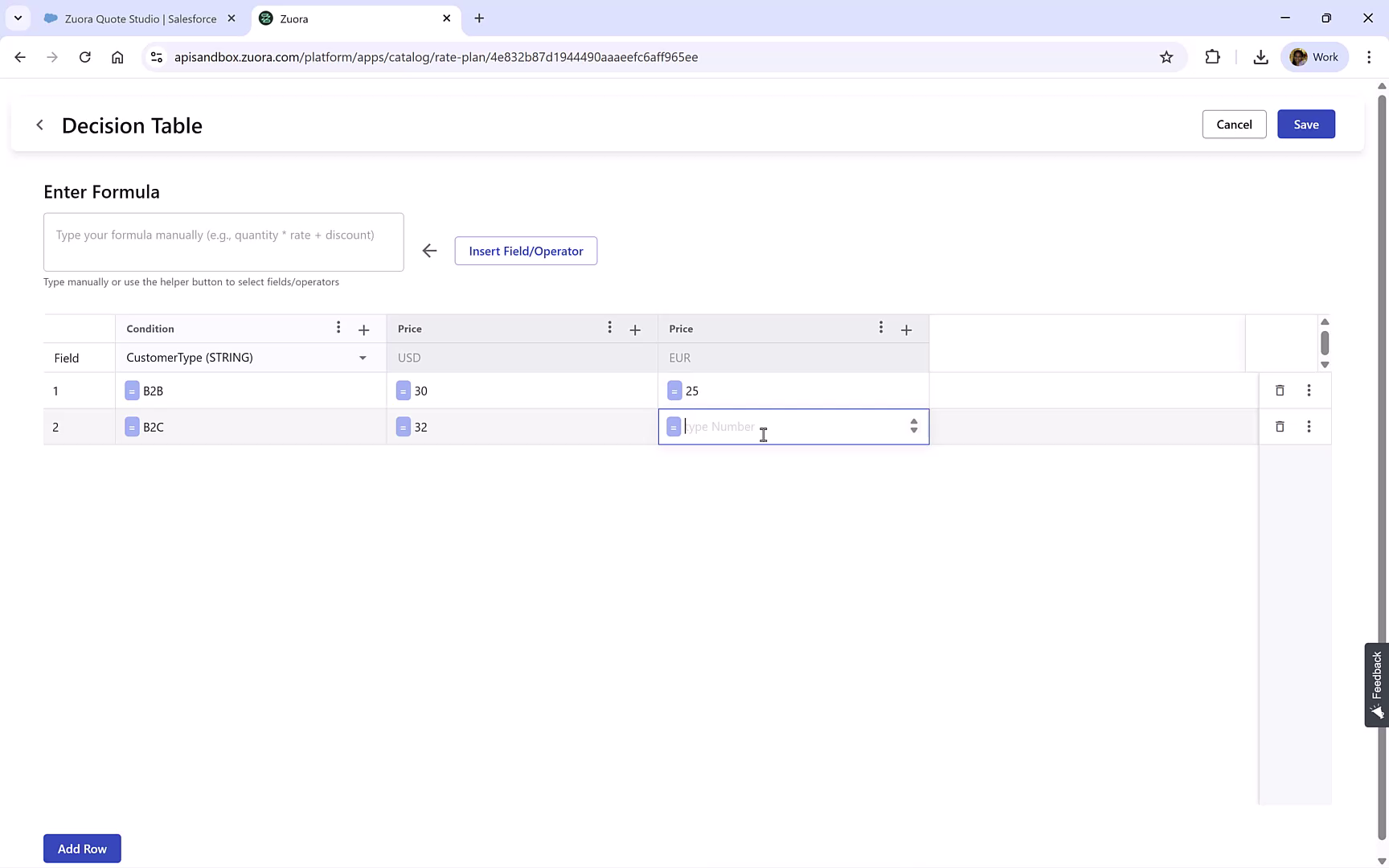Image resolution: width=1389 pixels, height=868 pixels.
Task: Click the formula input field
Action: (223, 242)
